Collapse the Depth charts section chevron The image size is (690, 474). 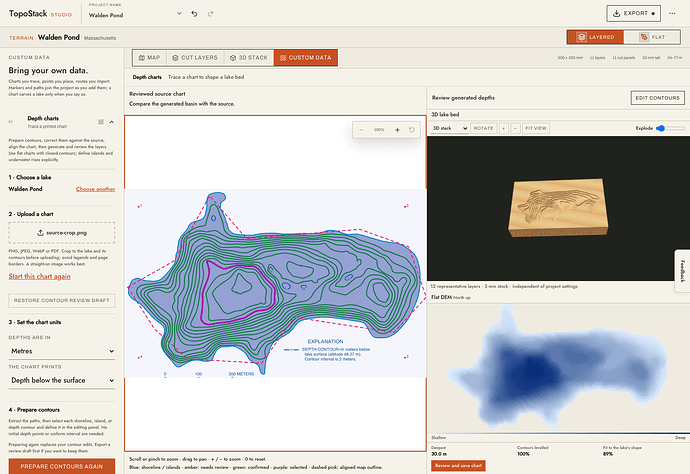[x=112, y=122]
